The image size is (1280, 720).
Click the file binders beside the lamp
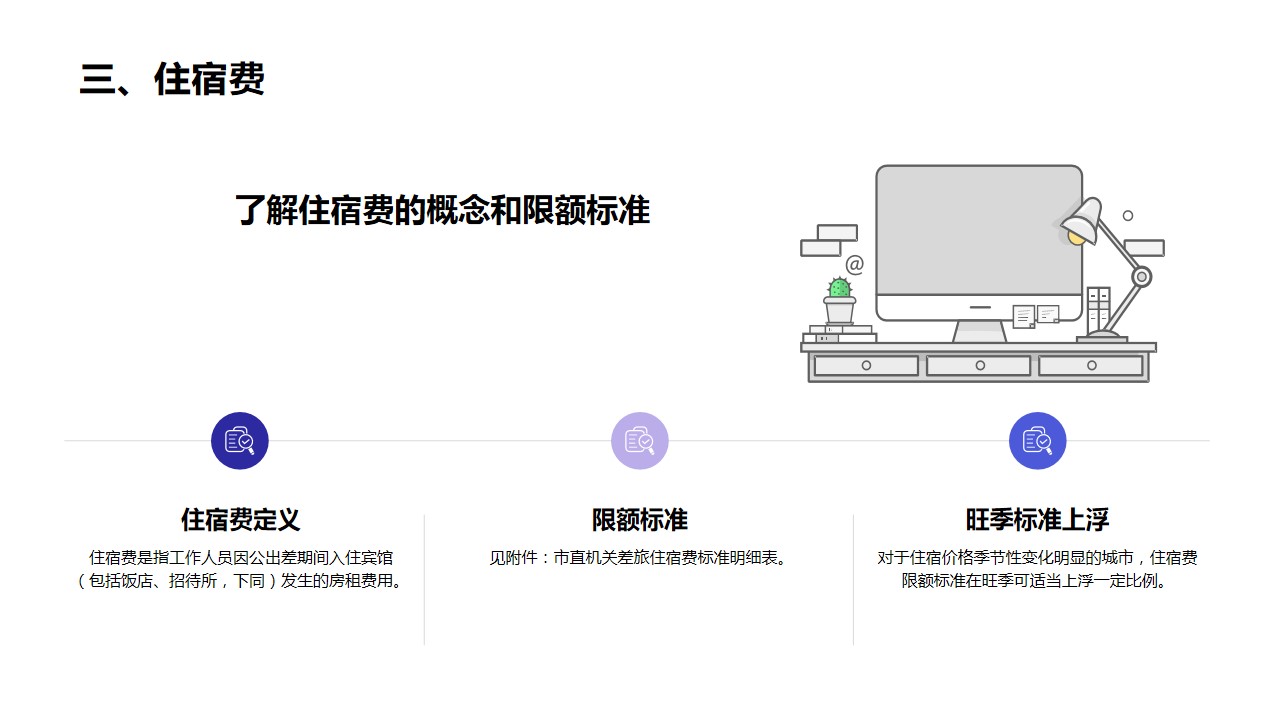click(x=1098, y=309)
